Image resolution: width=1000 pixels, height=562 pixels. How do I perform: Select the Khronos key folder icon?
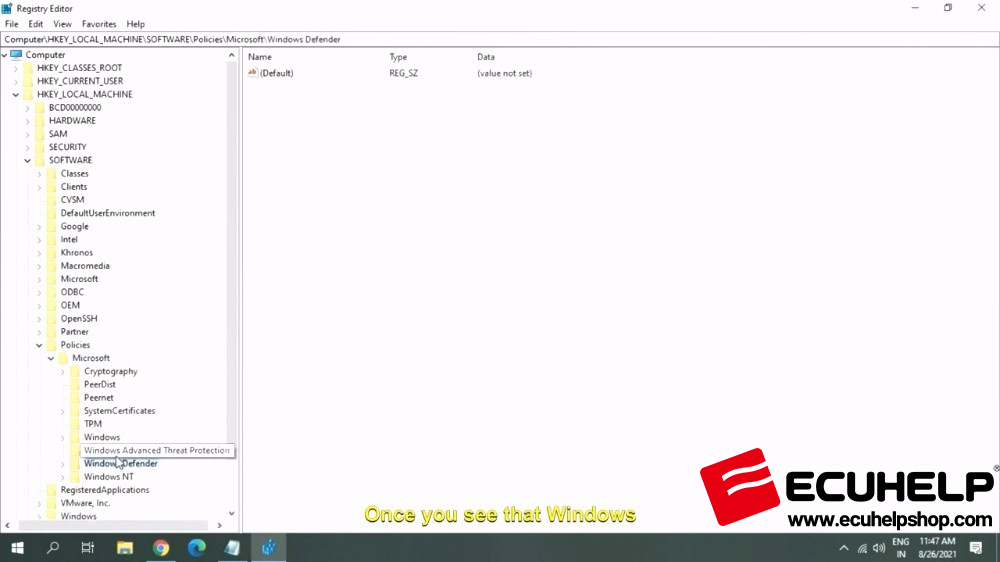tap(52, 253)
